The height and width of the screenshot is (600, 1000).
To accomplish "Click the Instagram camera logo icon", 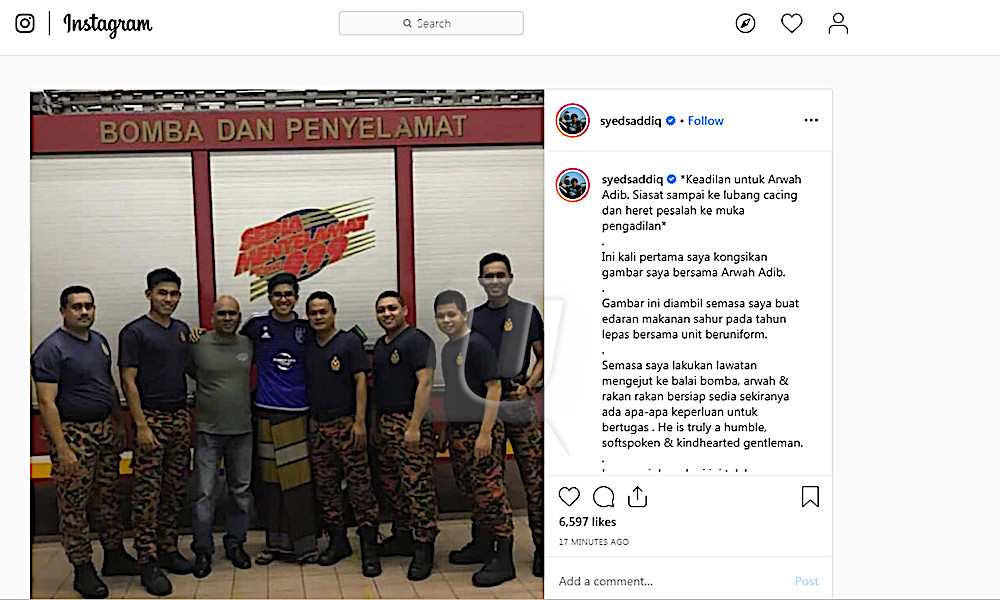I will [x=25, y=24].
